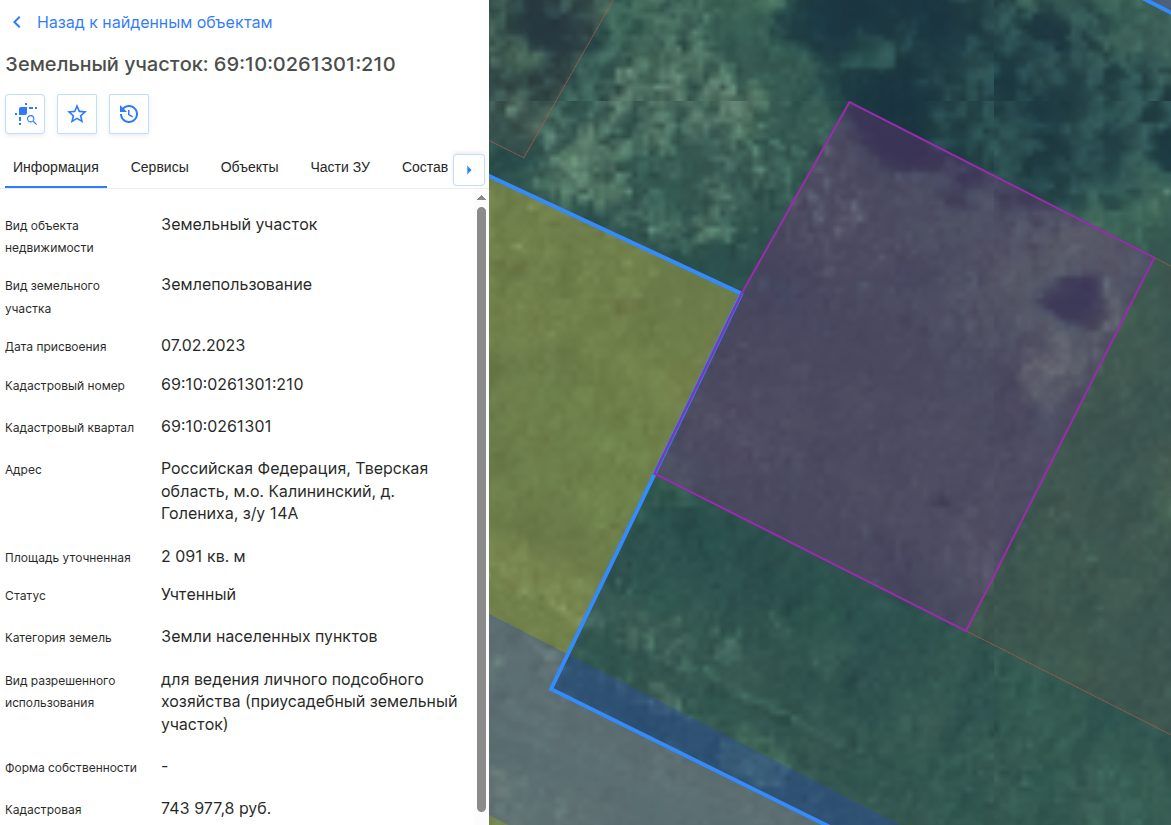Click cadastral quarter value 69:10:0261301

coord(217,426)
